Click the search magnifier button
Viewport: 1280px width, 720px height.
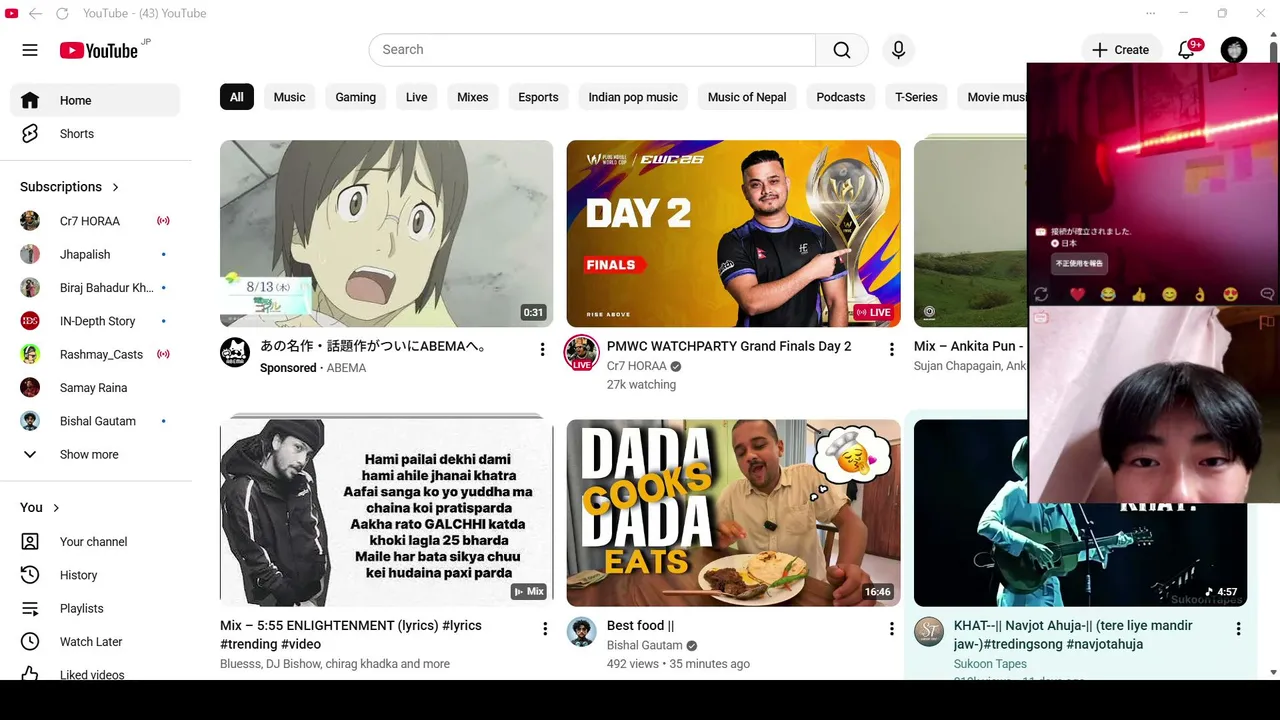point(842,50)
